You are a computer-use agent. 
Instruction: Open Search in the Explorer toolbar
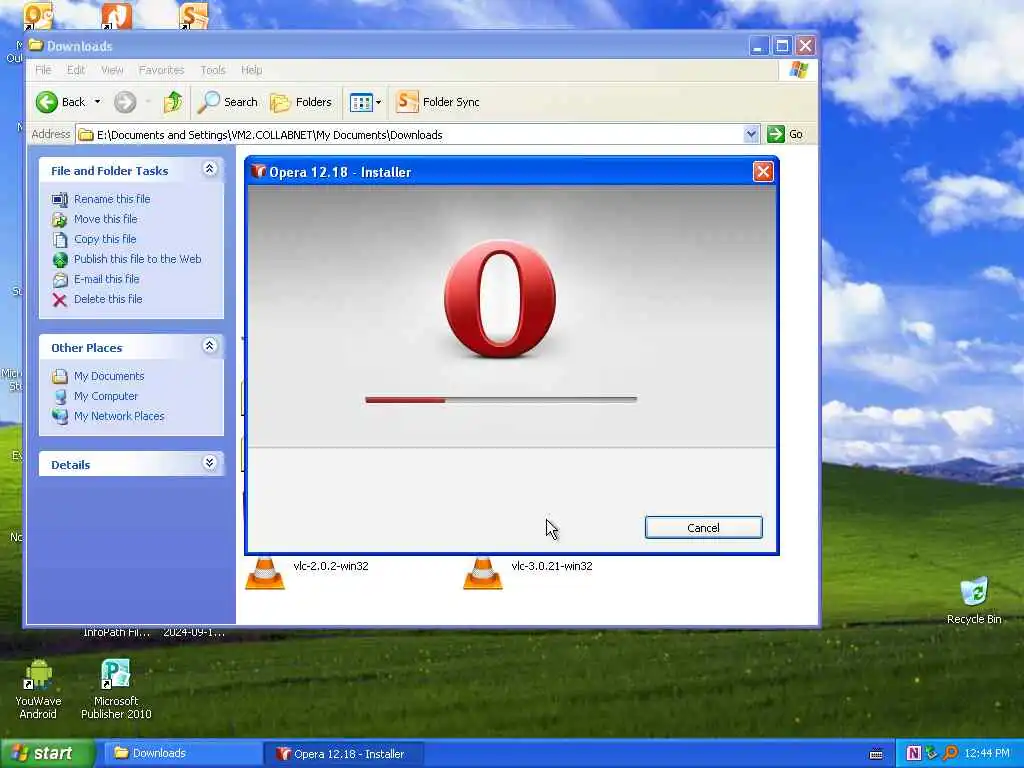click(228, 102)
